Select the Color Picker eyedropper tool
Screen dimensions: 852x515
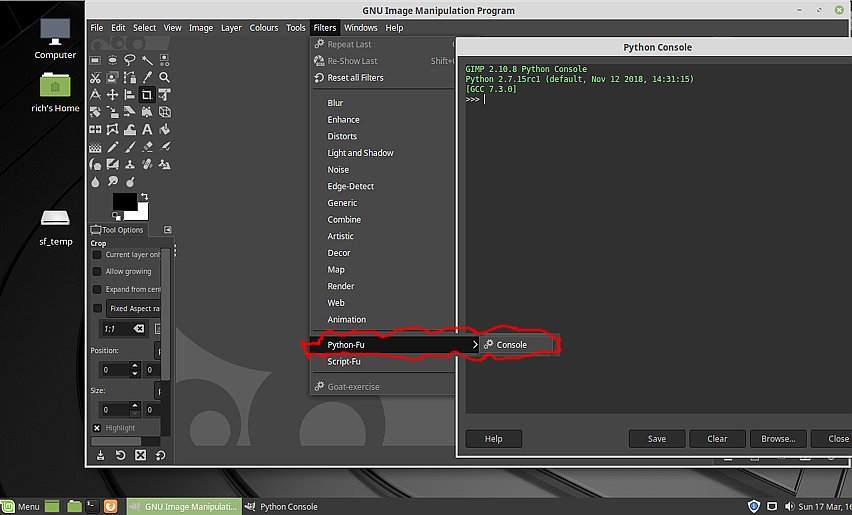[147, 77]
